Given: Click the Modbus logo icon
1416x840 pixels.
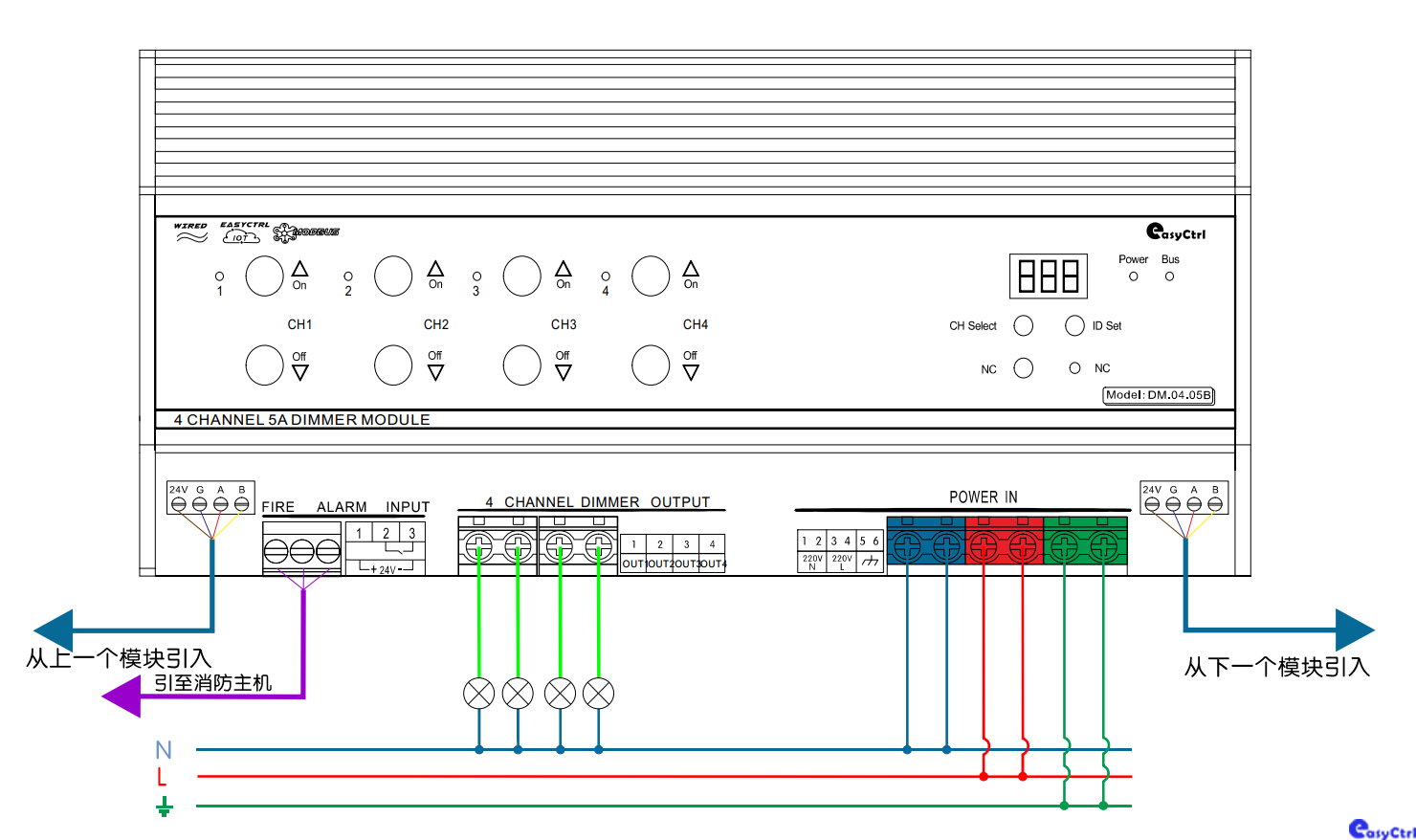Looking at the screenshot, I should pyautogui.click(x=306, y=232).
